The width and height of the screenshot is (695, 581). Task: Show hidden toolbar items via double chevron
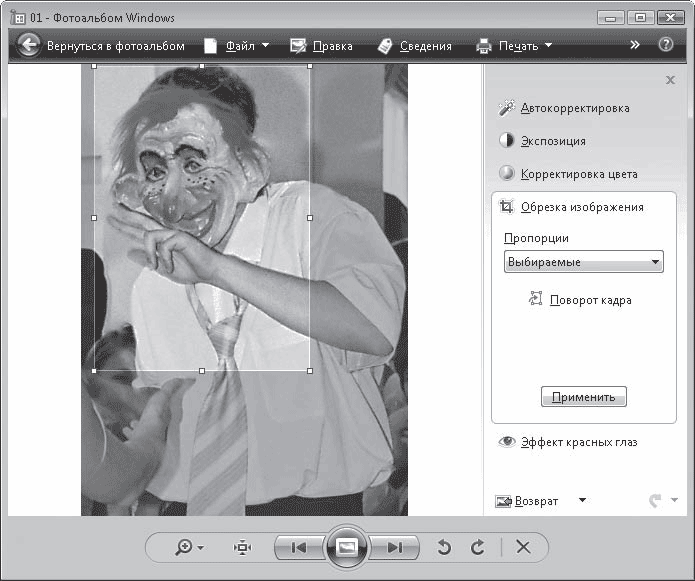pyautogui.click(x=635, y=45)
